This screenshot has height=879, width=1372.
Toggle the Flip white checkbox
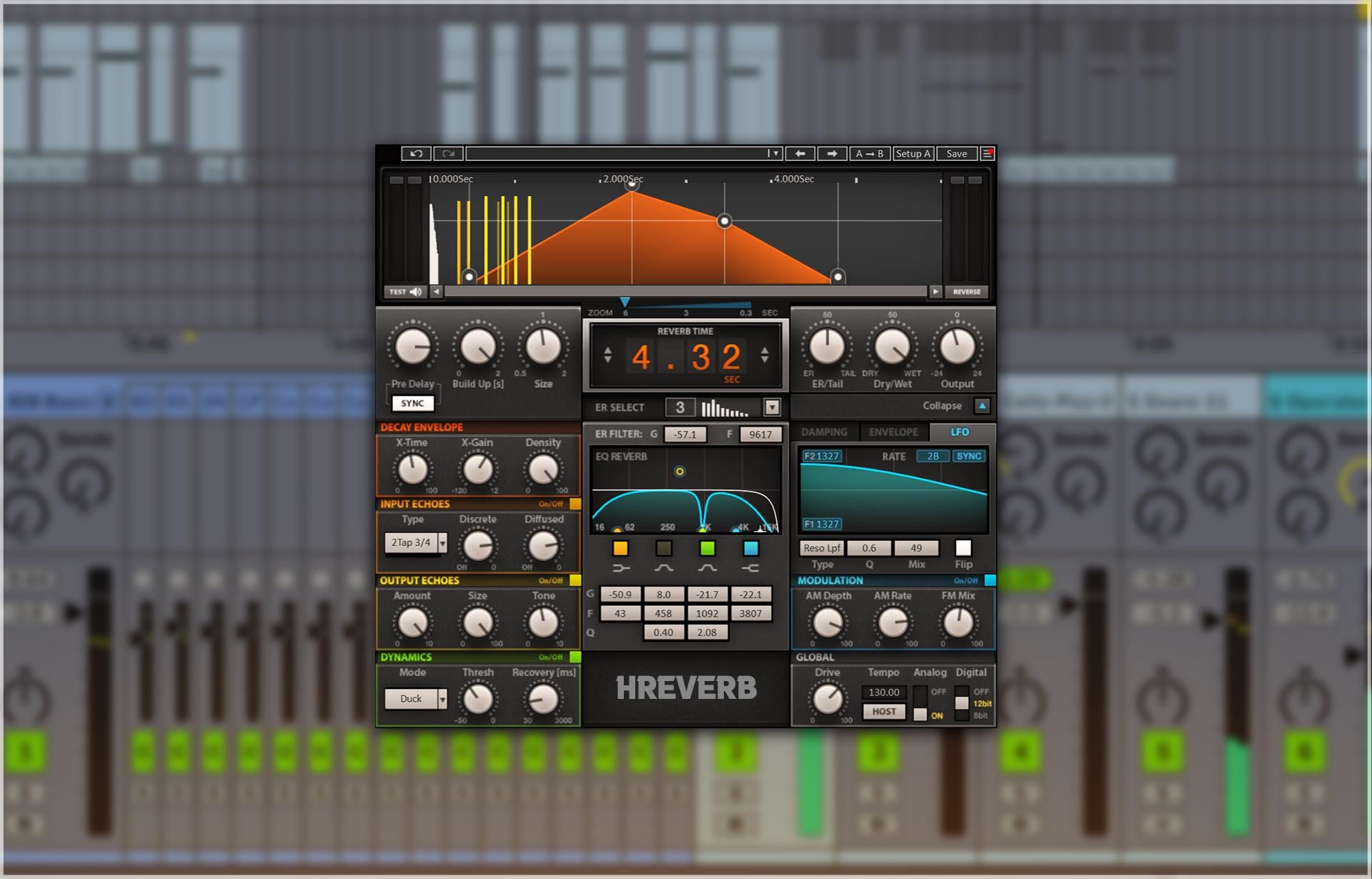click(963, 548)
